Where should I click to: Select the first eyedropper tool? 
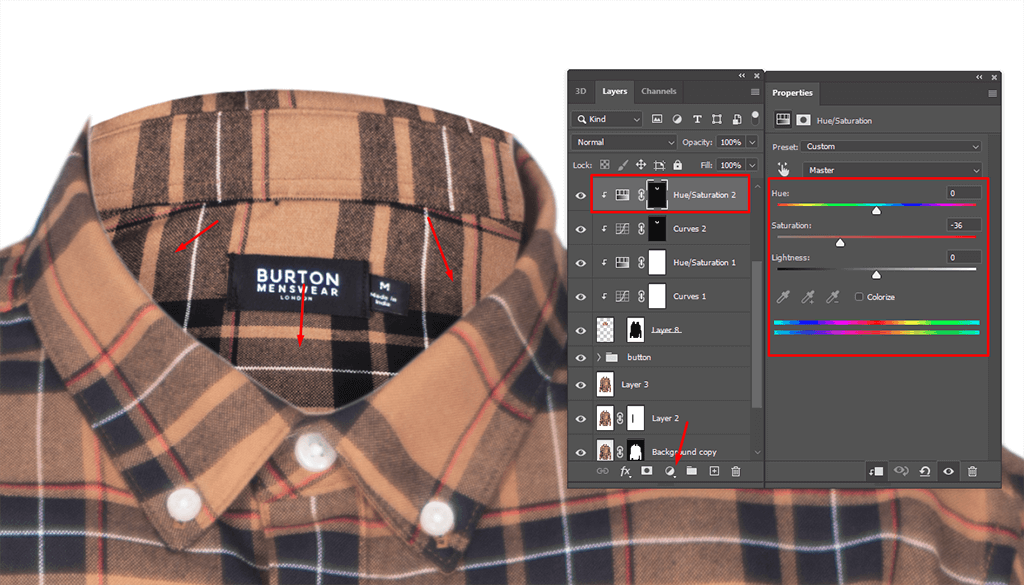pyautogui.click(x=783, y=297)
